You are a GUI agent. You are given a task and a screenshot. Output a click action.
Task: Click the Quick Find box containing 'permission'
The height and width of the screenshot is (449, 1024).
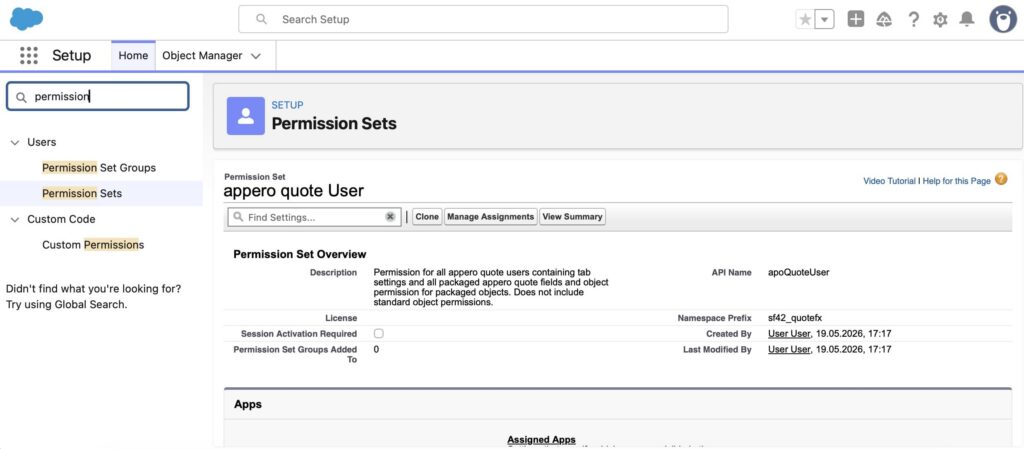coord(97,97)
